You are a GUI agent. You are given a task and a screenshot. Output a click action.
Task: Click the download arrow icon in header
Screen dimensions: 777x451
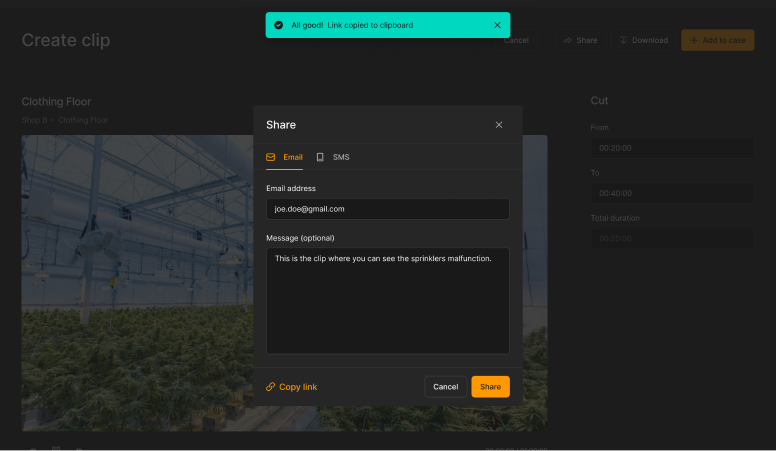tap(623, 40)
